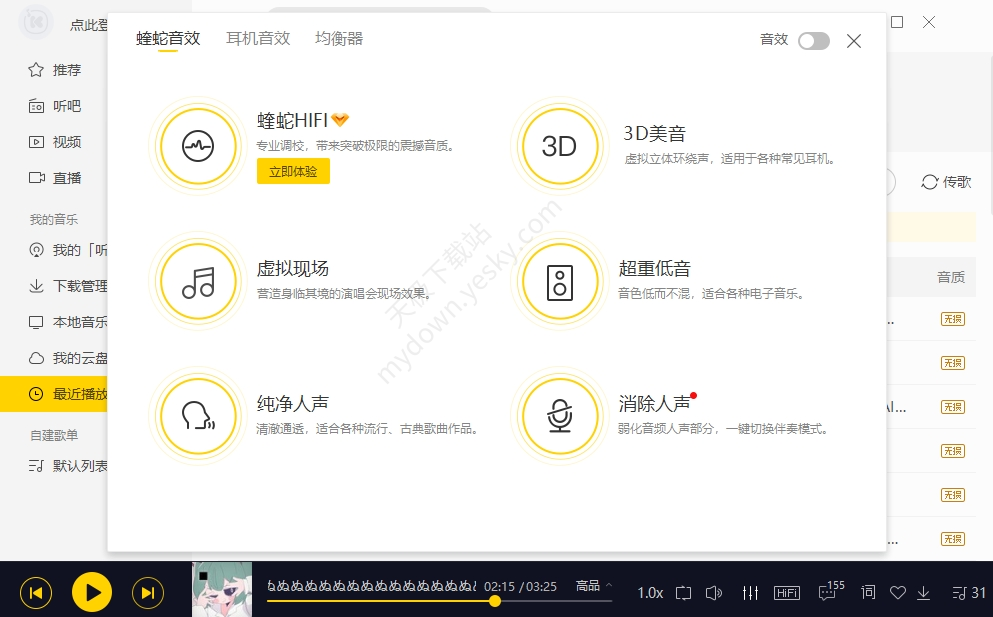
Task: Click the 蝰蛇HIFI waveform effect icon
Action: click(198, 146)
